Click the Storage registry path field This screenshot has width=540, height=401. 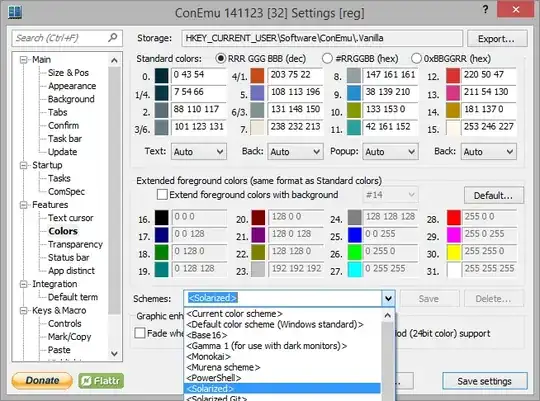pos(322,38)
